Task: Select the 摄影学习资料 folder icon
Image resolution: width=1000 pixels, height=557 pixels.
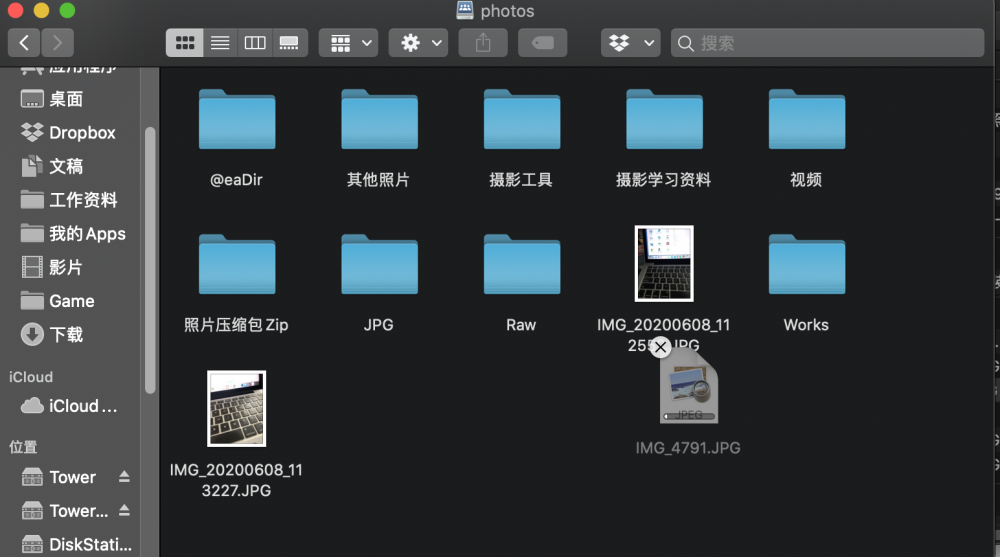Action: coord(664,119)
